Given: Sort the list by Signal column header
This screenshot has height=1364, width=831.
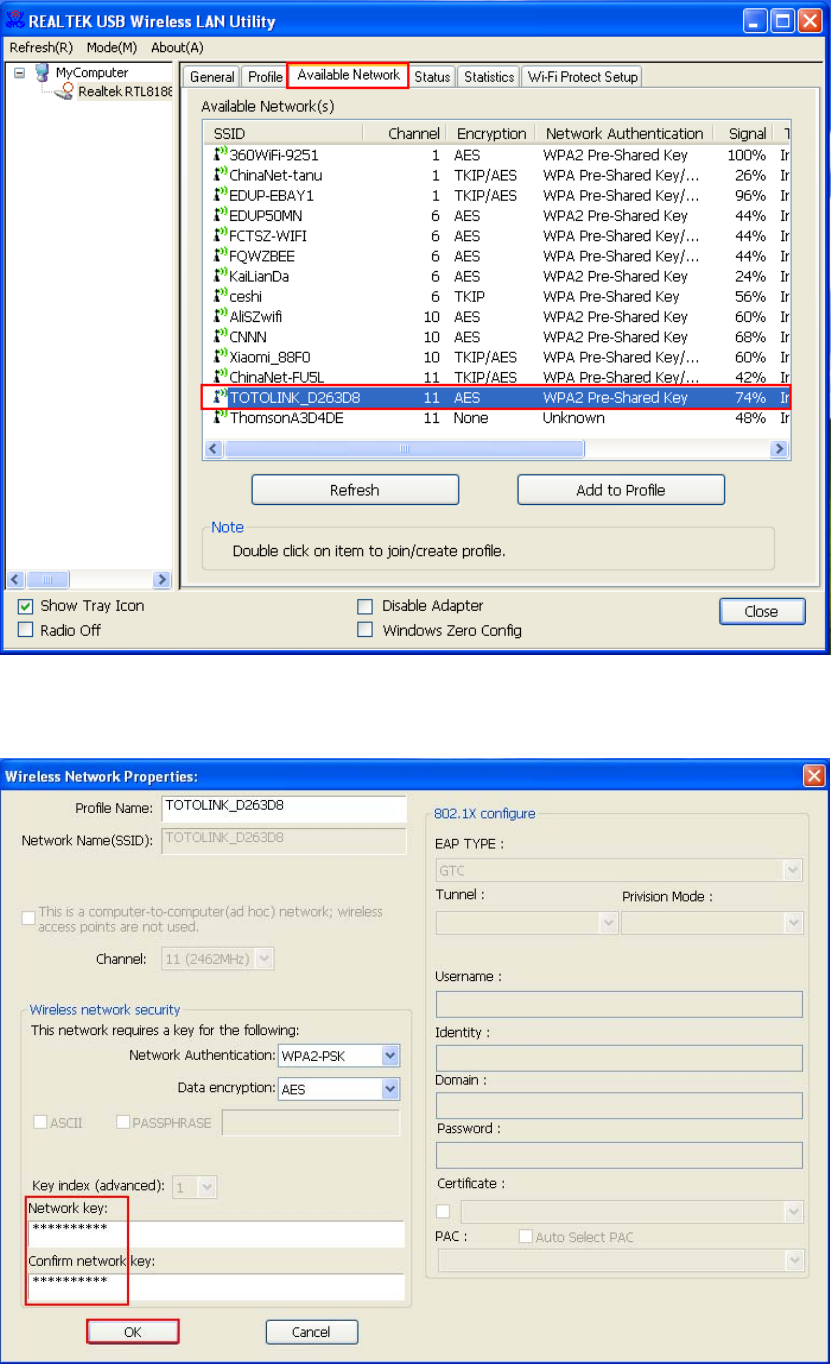Looking at the screenshot, I should tap(749, 134).
